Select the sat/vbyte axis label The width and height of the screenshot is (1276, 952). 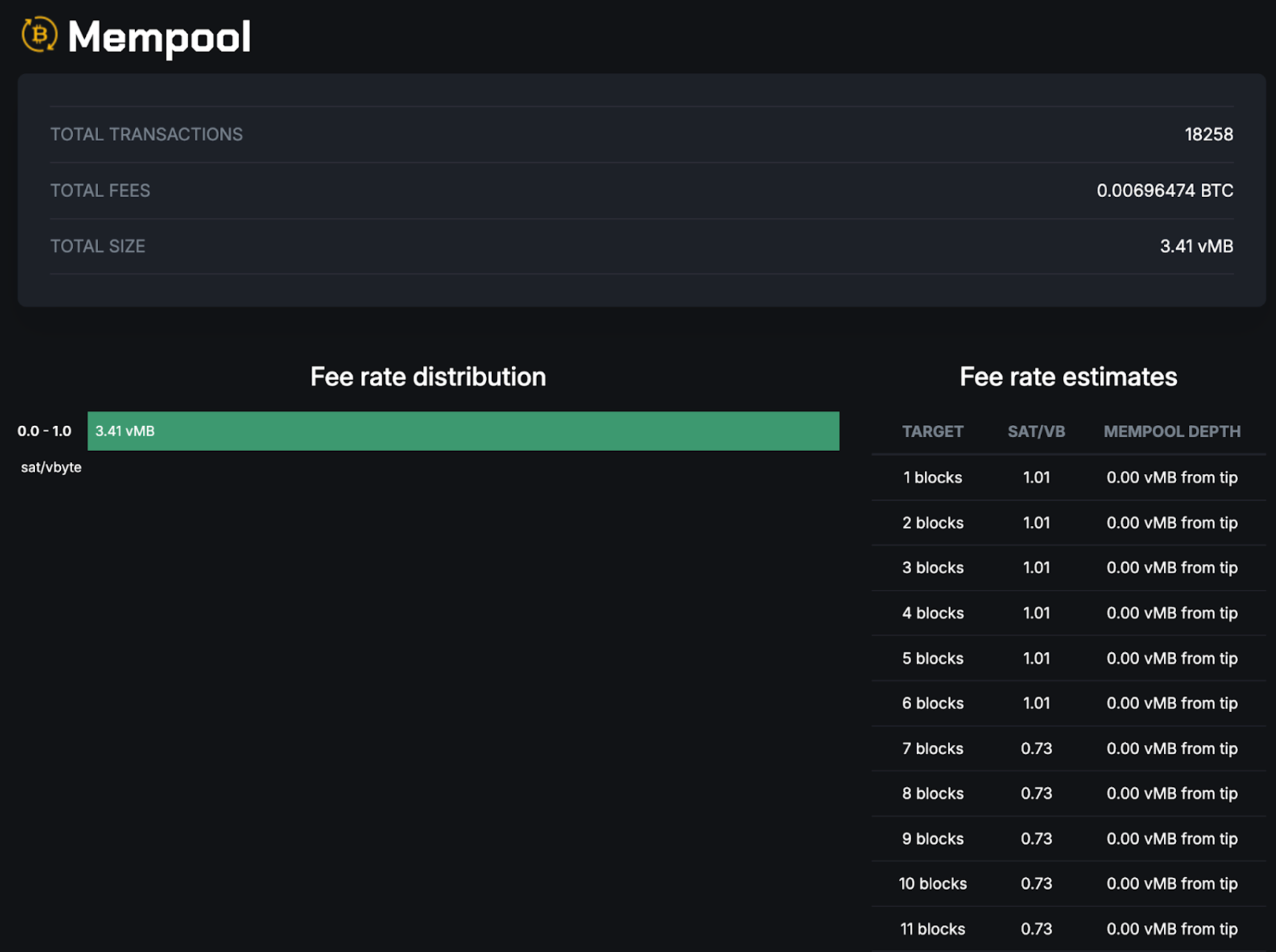[51, 467]
